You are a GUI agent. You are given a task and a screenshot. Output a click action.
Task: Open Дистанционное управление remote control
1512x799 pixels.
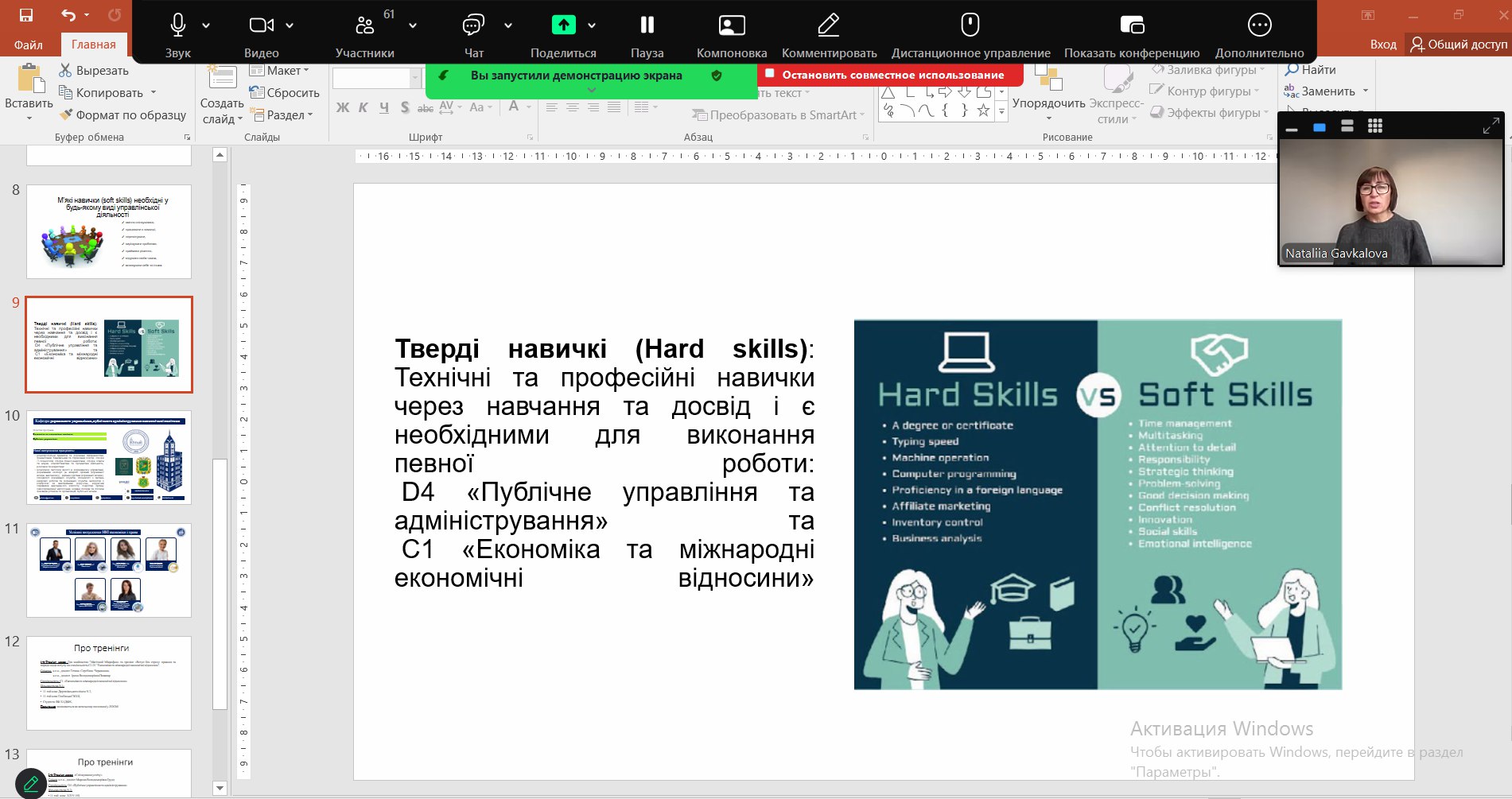(x=970, y=25)
